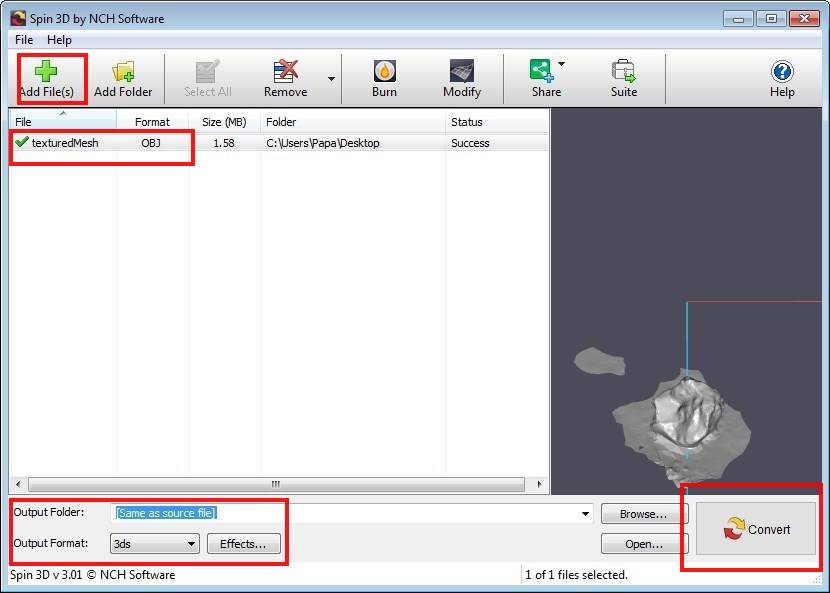830x593 pixels.
Task: Open the File menu
Action: (x=24, y=40)
